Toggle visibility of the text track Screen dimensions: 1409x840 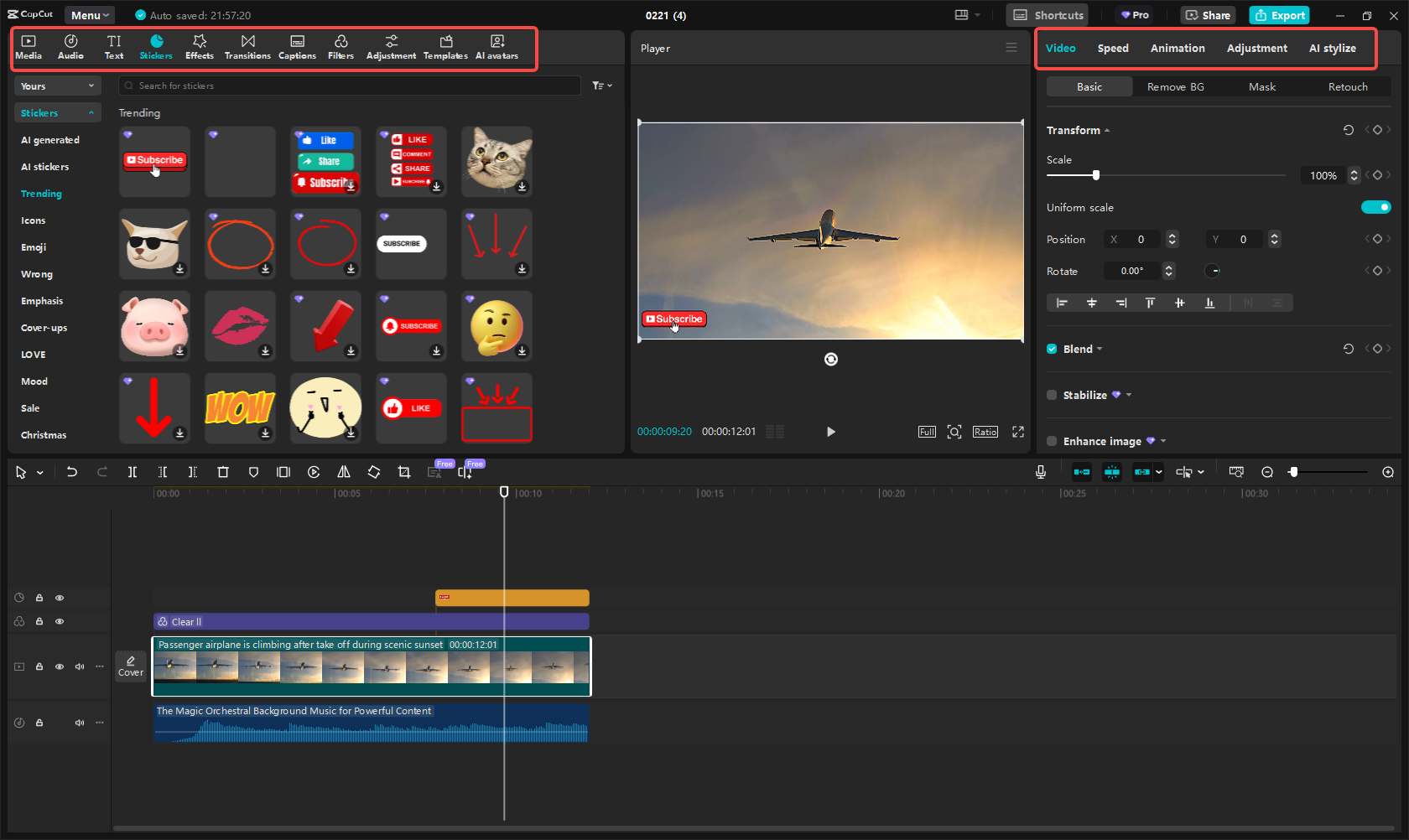[x=60, y=598]
